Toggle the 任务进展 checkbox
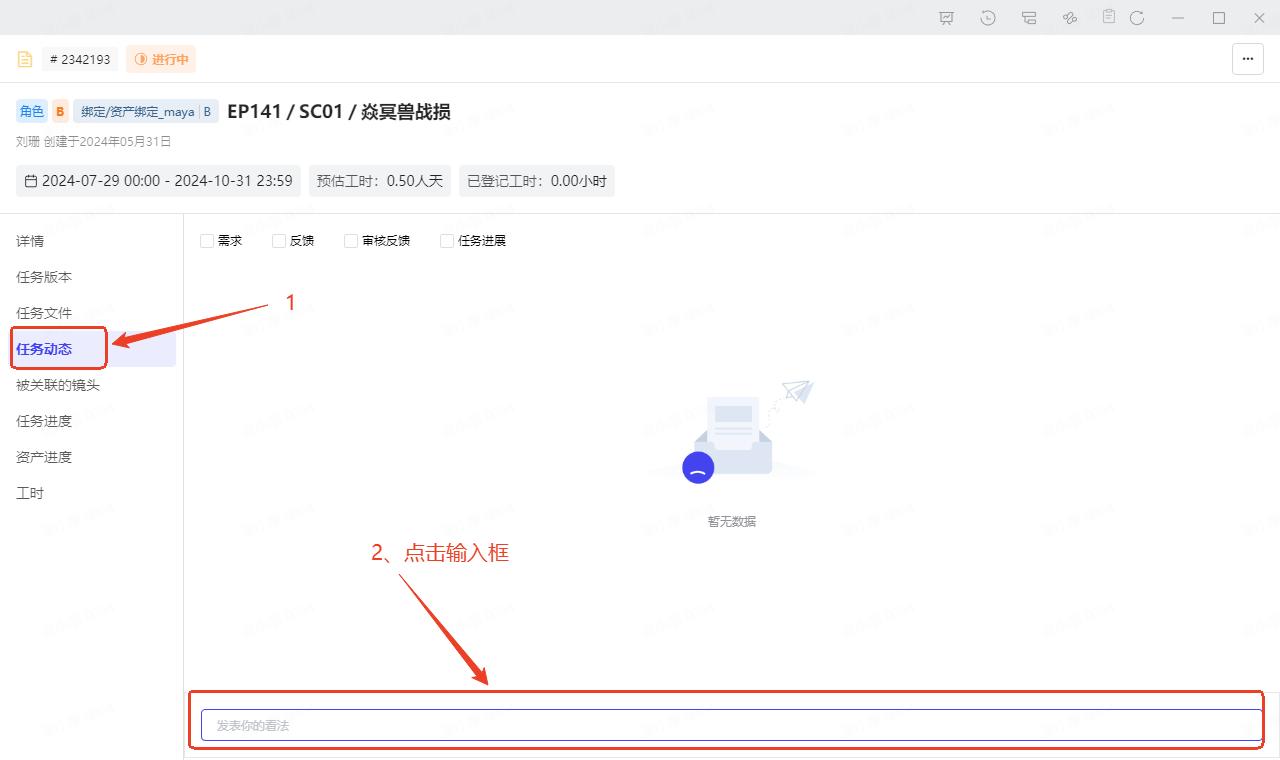The image size is (1280, 760). (x=447, y=241)
